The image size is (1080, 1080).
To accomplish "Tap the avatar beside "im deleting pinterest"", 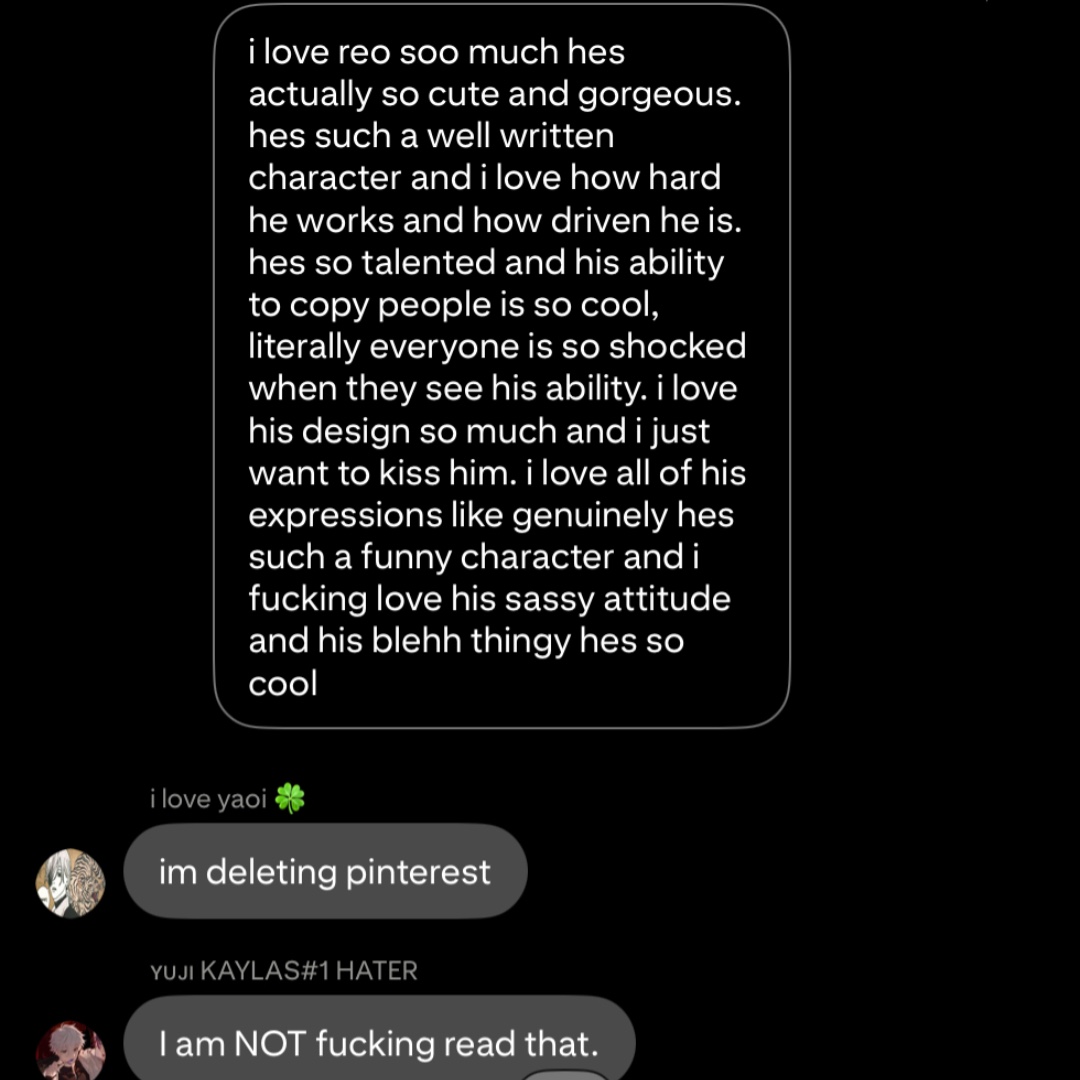I will [x=70, y=882].
